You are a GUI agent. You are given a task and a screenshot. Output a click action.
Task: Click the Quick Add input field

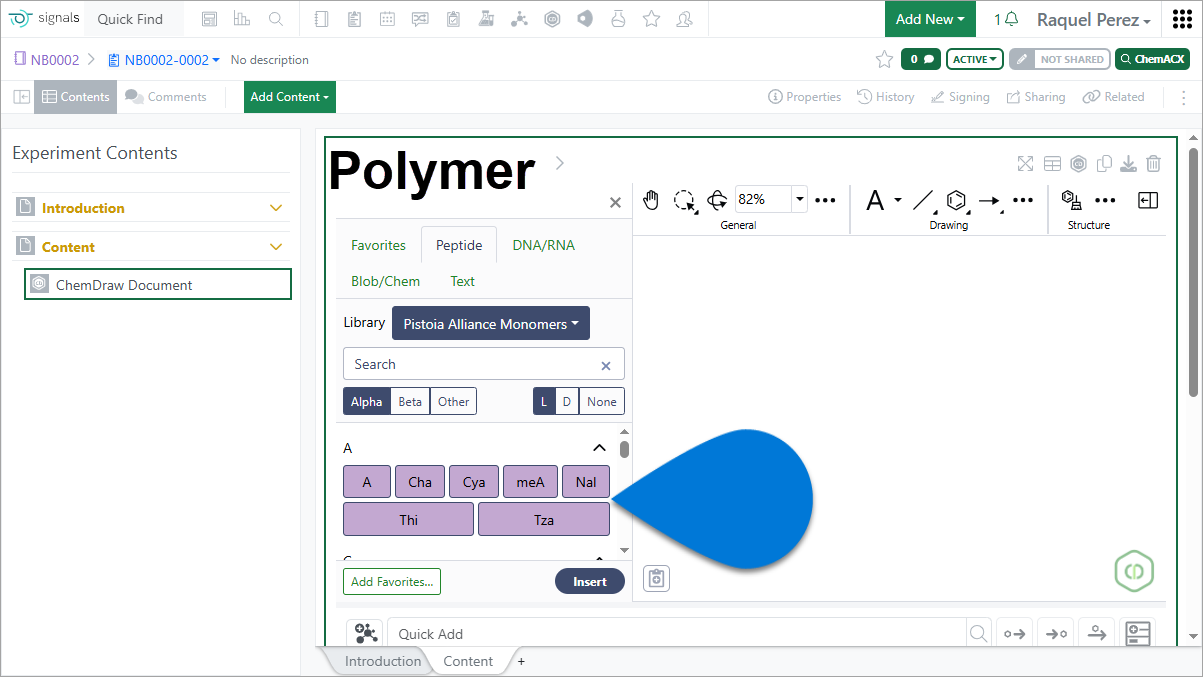pyautogui.click(x=678, y=633)
